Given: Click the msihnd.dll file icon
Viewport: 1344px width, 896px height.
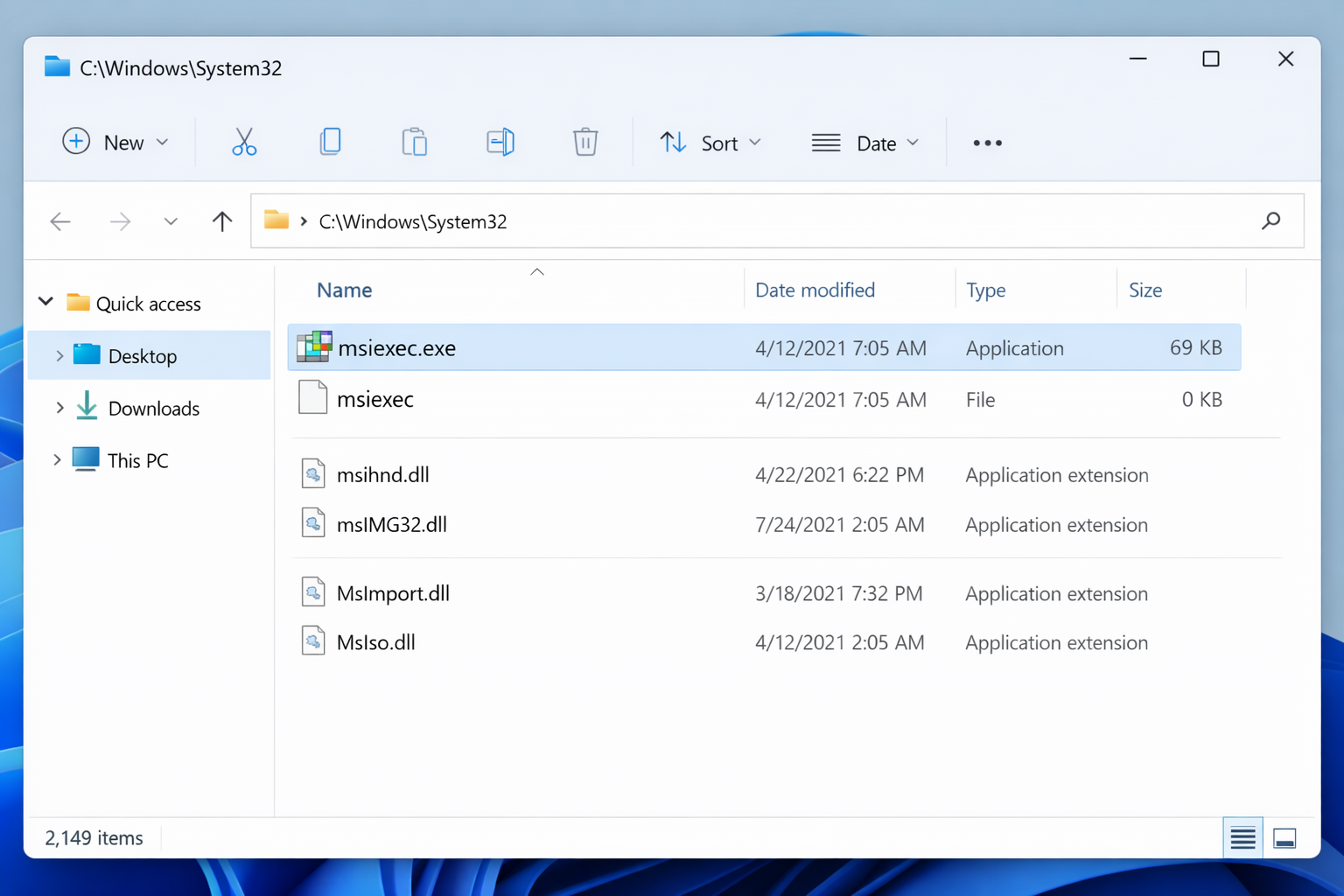Looking at the screenshot, I should (x=313, y=473).
